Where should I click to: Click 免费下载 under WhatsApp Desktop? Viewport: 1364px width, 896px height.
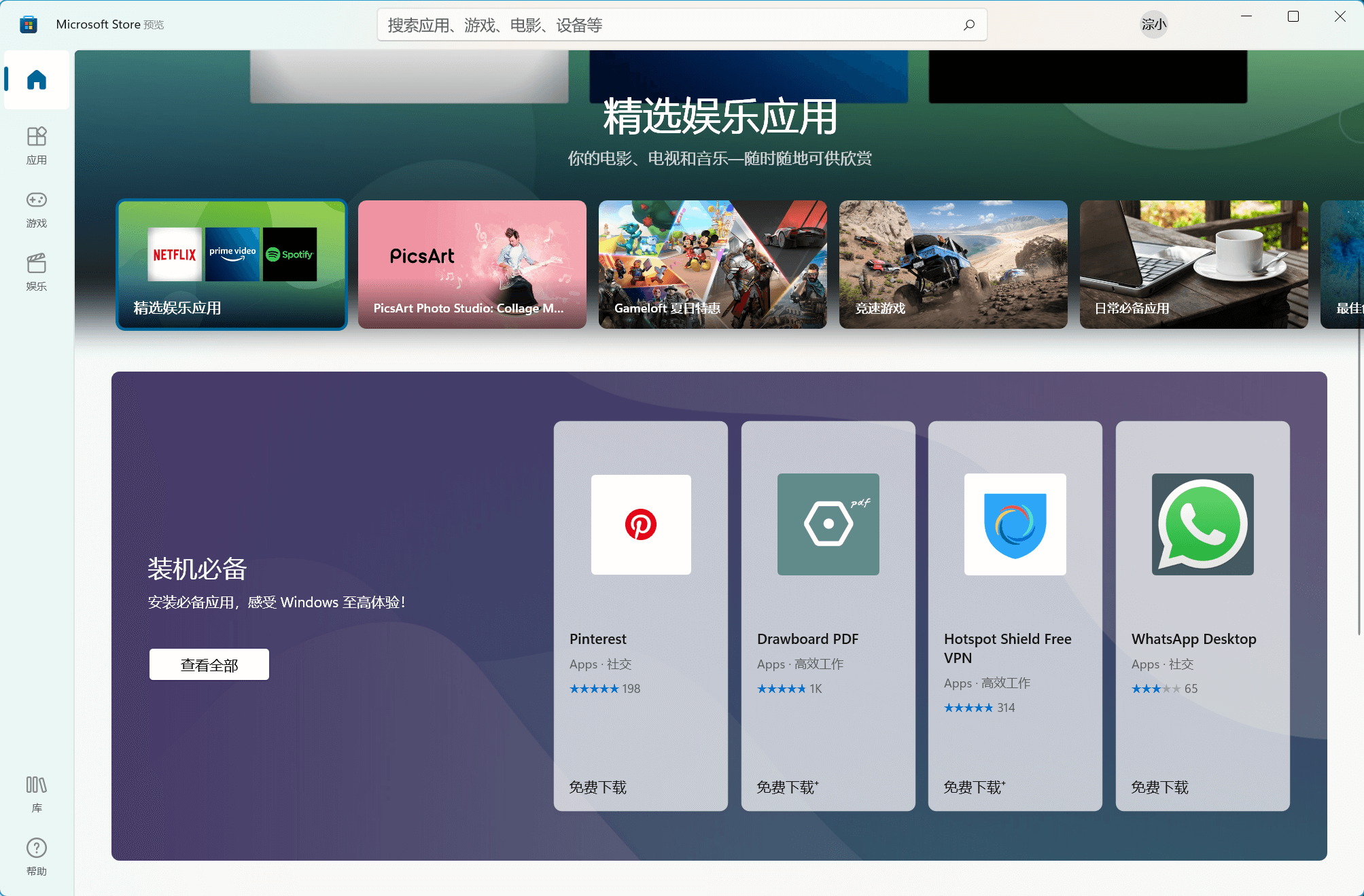pyautogui.click(x=1159, y=787)
